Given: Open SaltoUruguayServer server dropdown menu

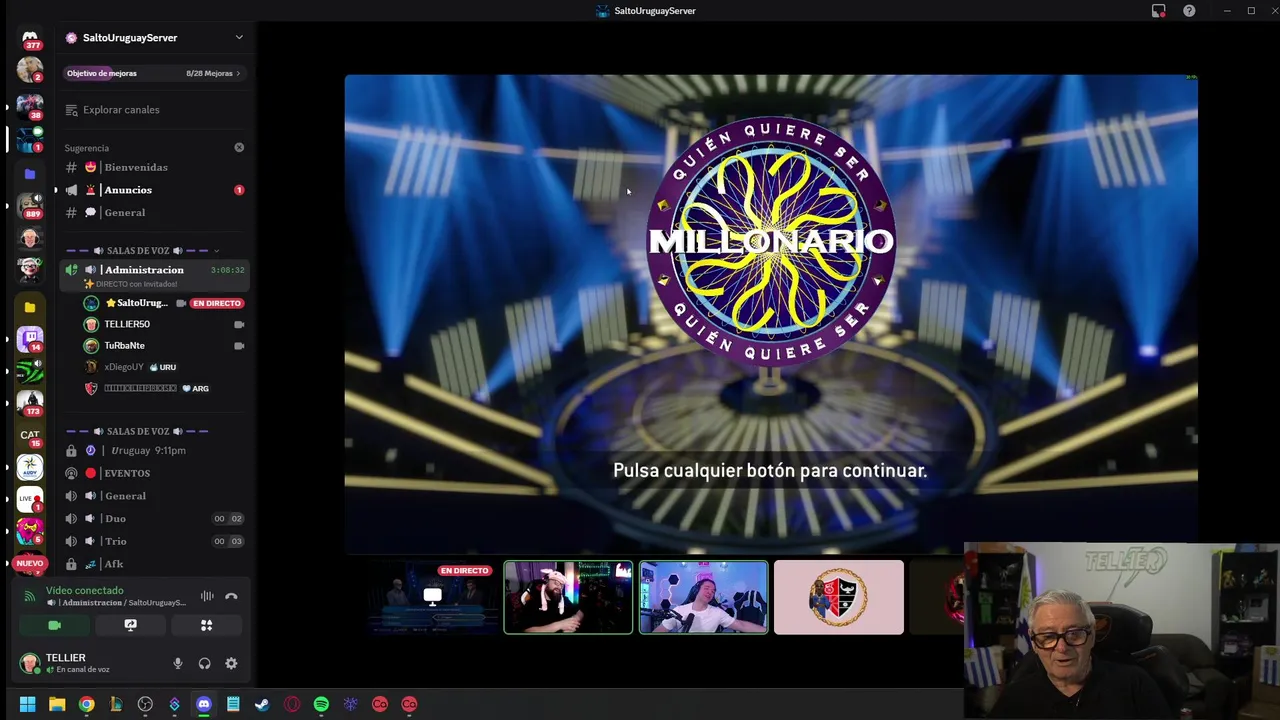Looking at the screenshot, I should click(238, 37).
